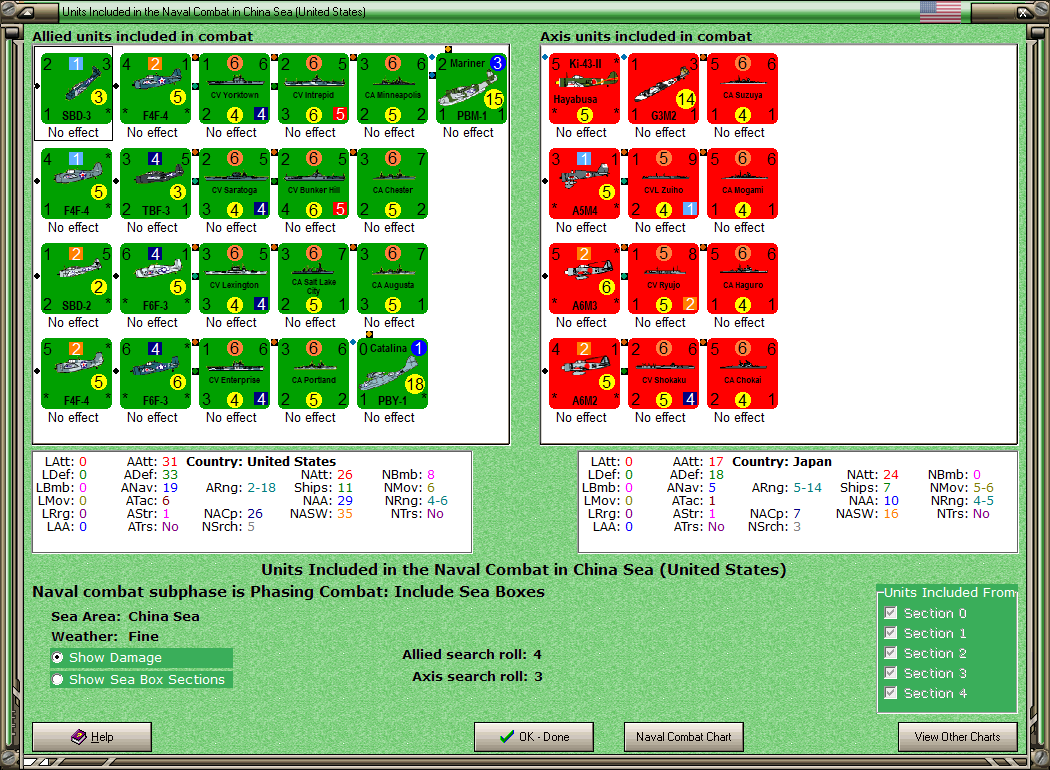Select the CV Lexington carrier counter

point(234,279)
